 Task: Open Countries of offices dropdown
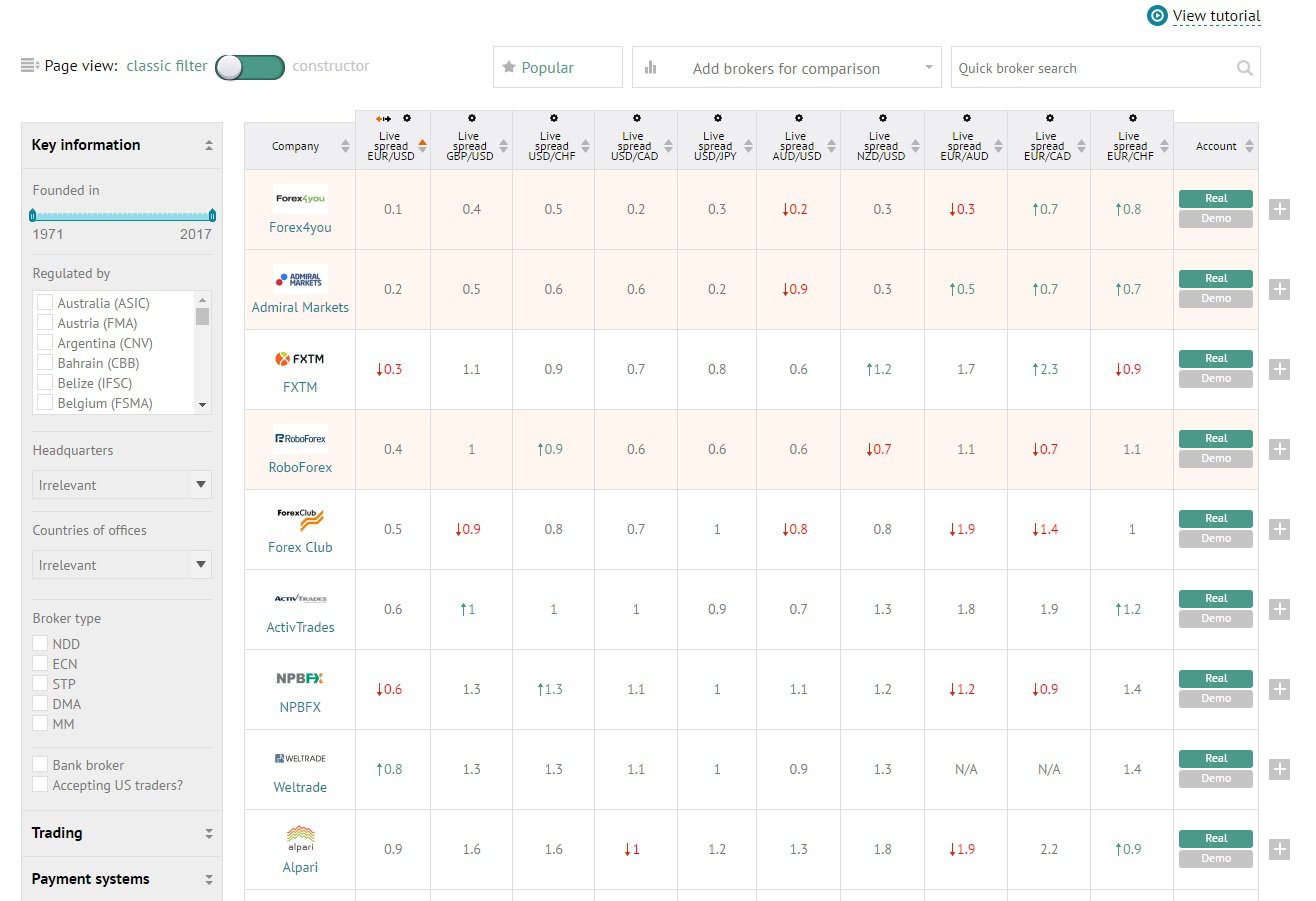click(x=122, y=565)
